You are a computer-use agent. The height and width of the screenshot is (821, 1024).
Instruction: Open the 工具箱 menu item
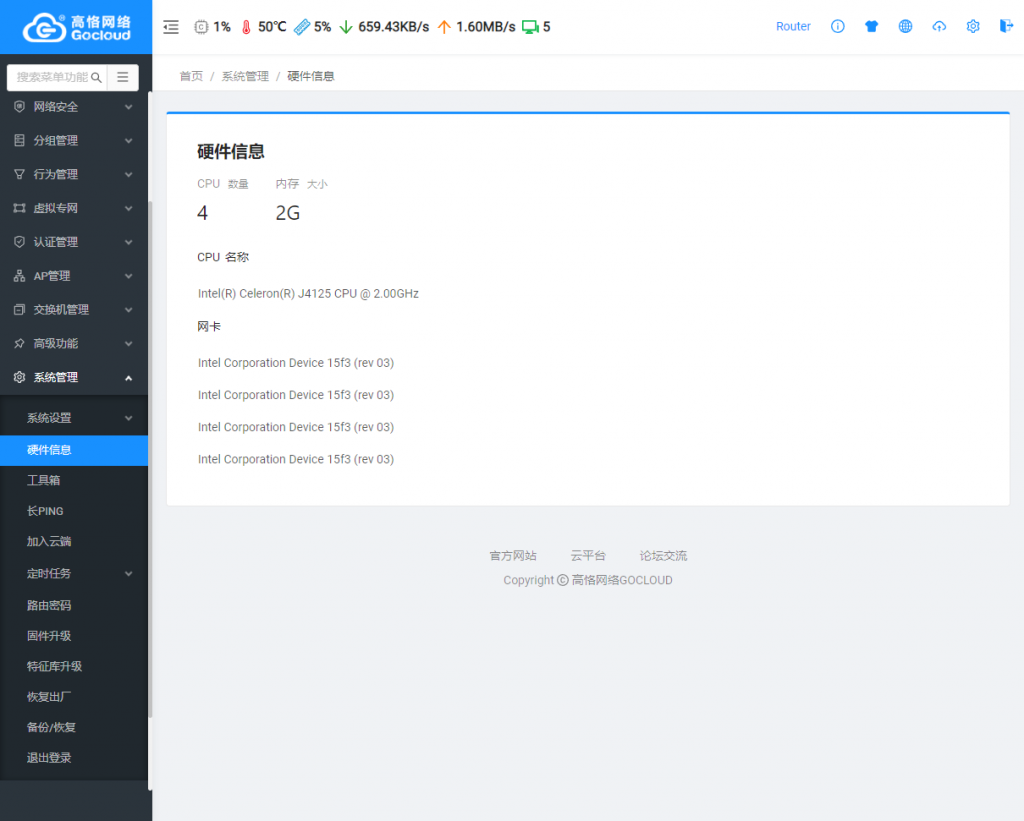click(x=44, y=481)
